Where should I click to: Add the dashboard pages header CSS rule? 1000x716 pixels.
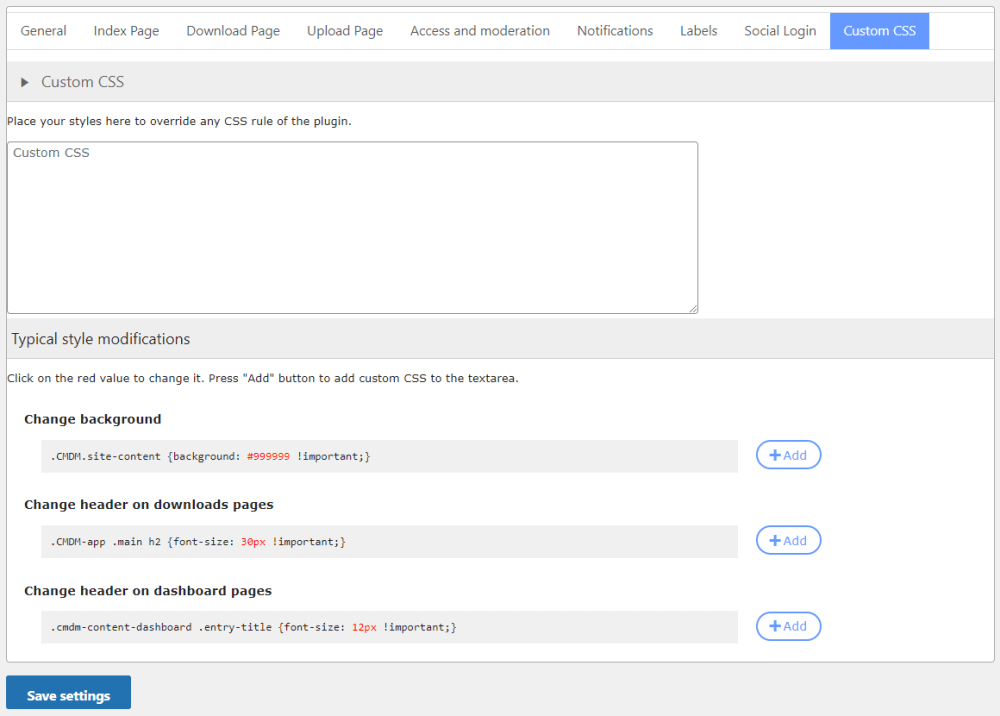pyautogui.click(x=788, y=627)
